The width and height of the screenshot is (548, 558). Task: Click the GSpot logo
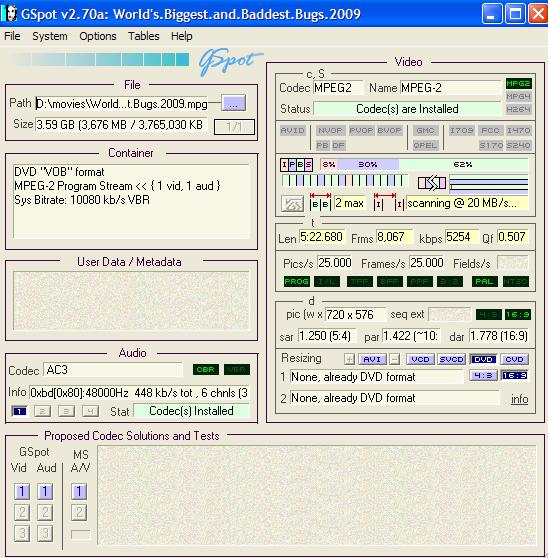[x=230, y=62]
